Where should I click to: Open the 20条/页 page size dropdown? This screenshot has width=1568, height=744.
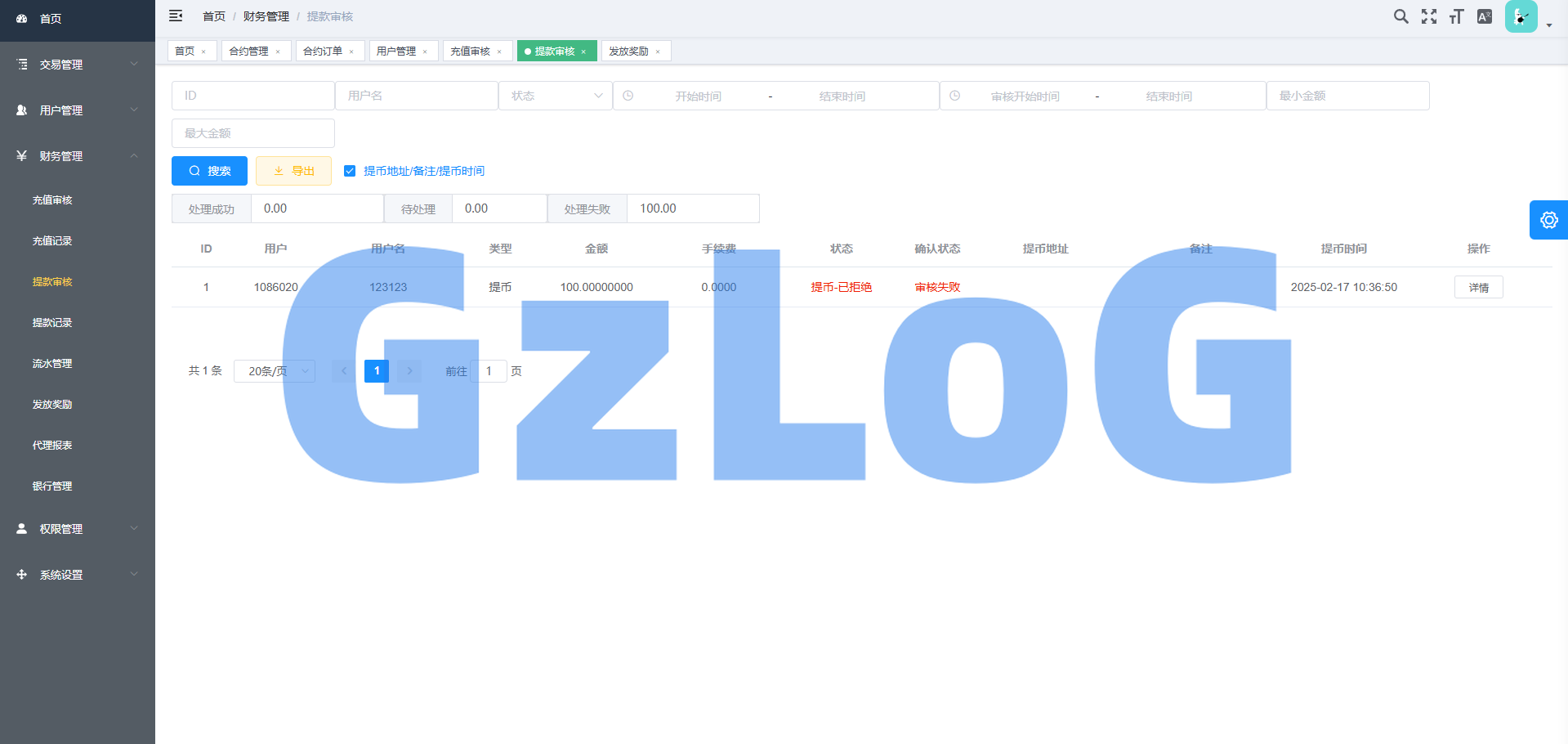click(x=275, y=371)
